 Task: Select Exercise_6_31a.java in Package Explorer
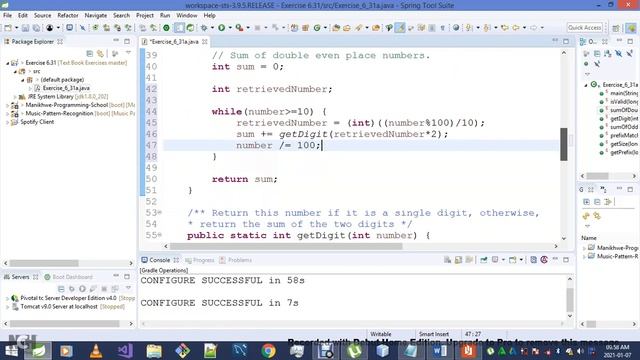[66, 88]
